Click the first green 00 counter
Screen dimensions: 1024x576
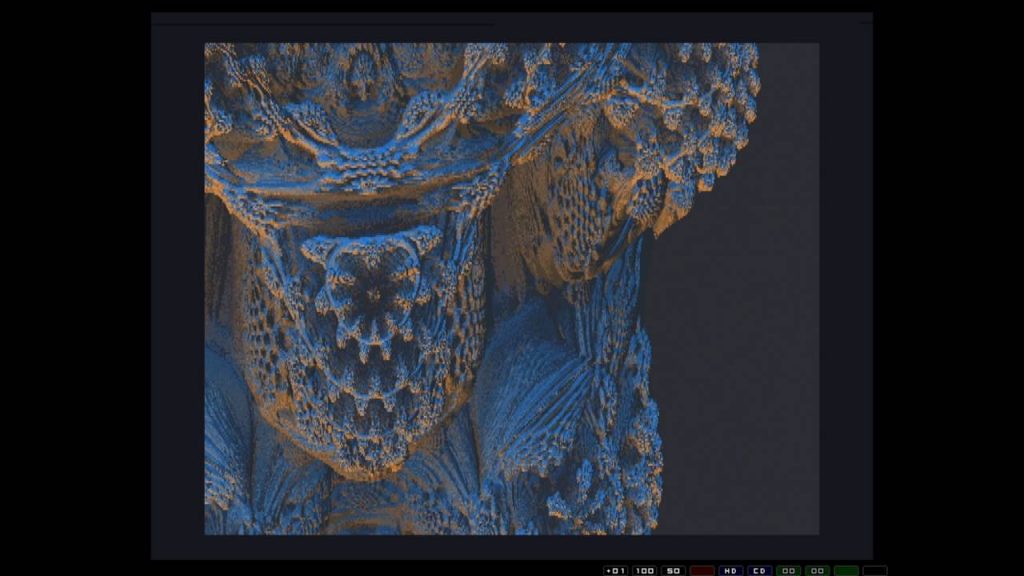coord(789,570)
